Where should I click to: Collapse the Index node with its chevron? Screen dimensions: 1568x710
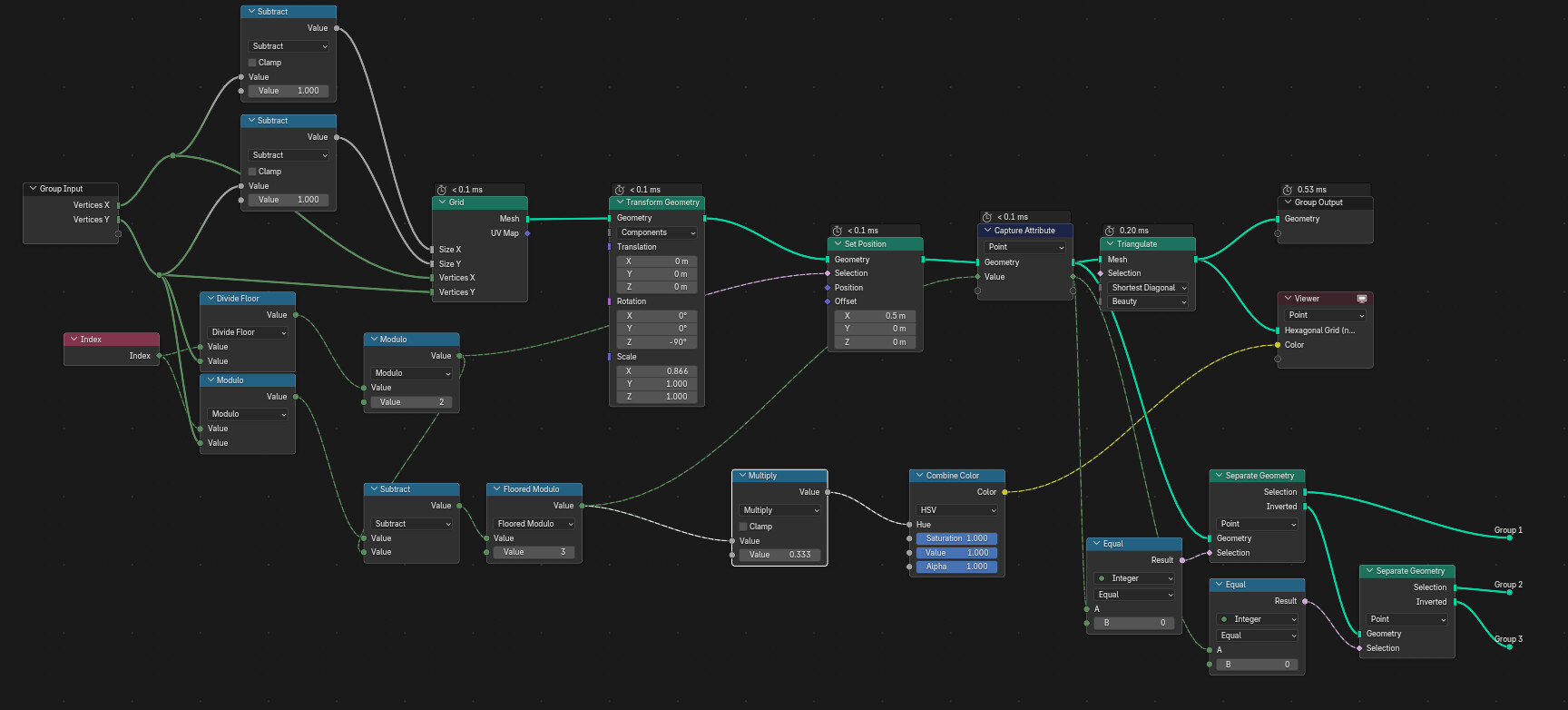click(x=73, y=340)
